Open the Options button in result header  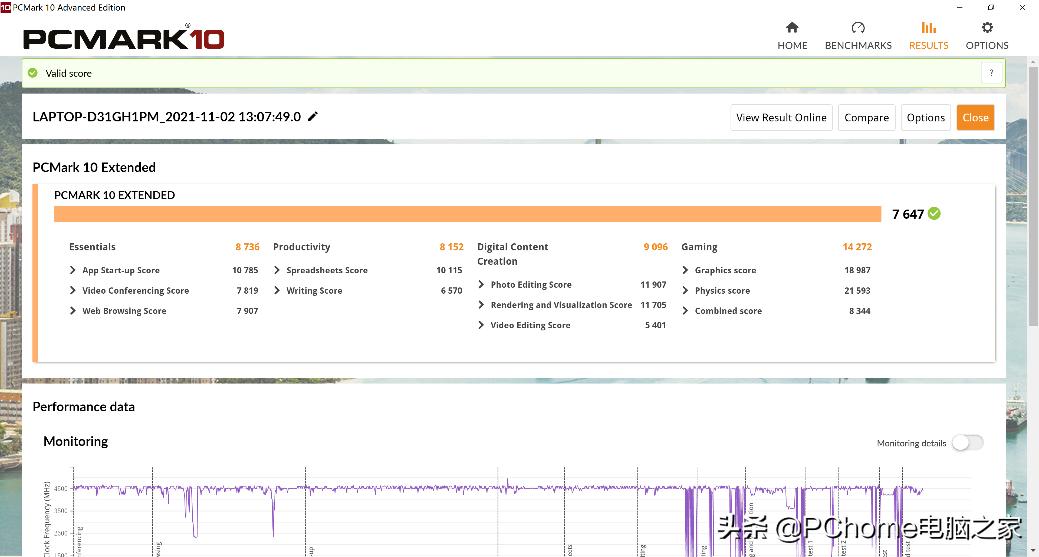(x=925, y=118)
